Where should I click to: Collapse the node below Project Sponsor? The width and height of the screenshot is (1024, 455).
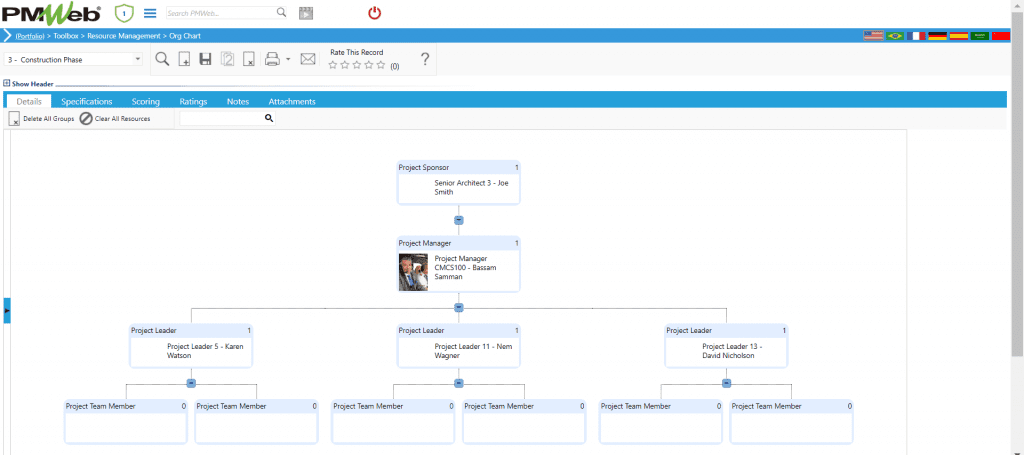coord(458,220)
